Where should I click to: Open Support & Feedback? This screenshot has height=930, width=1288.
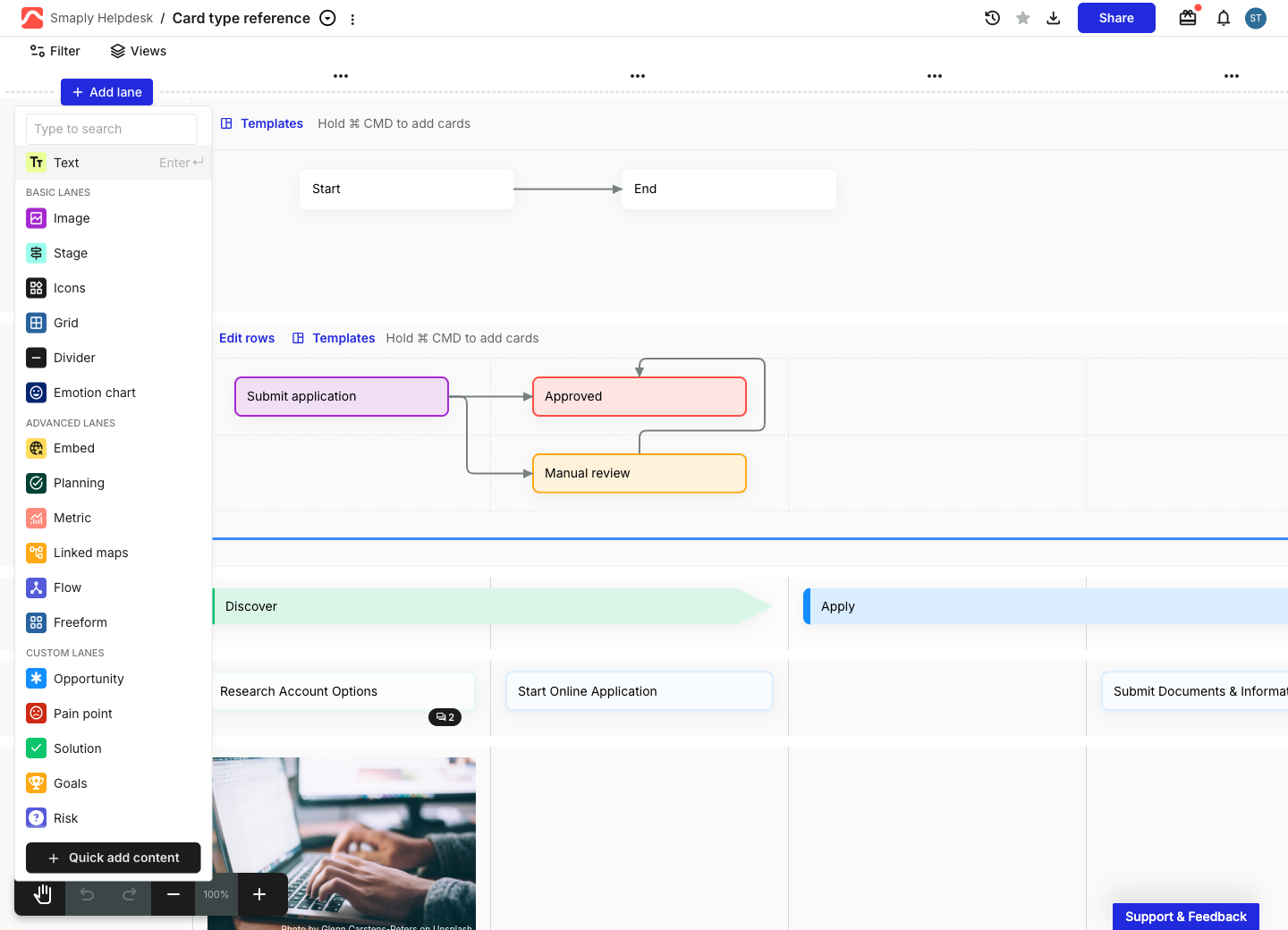[x=1186, y=917]
